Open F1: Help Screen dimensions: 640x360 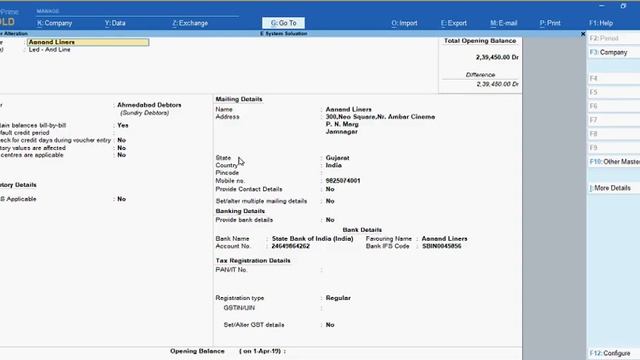(600, 23)
